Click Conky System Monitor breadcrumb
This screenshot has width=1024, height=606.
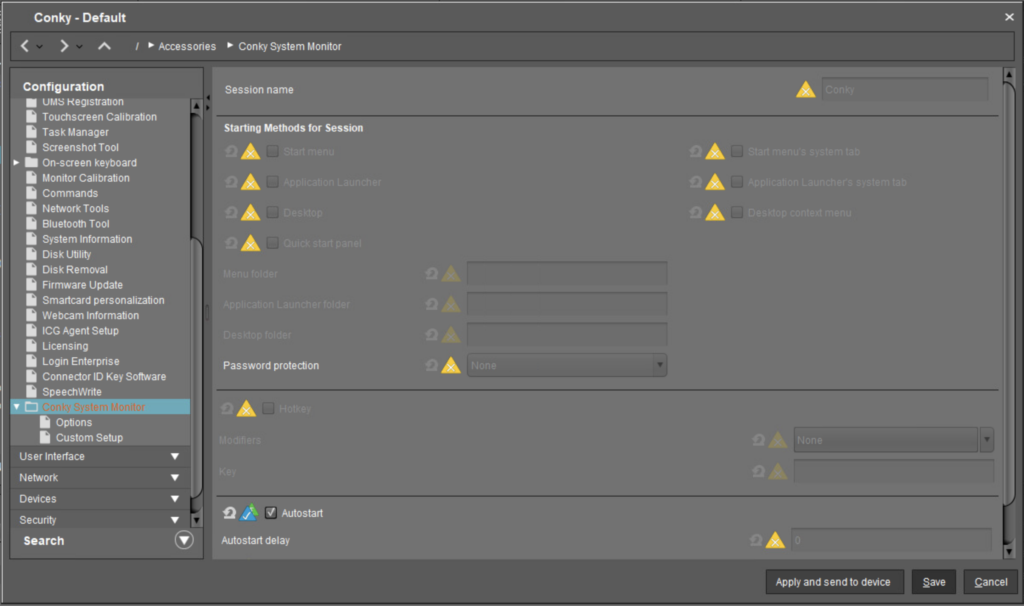pos(289,46)
